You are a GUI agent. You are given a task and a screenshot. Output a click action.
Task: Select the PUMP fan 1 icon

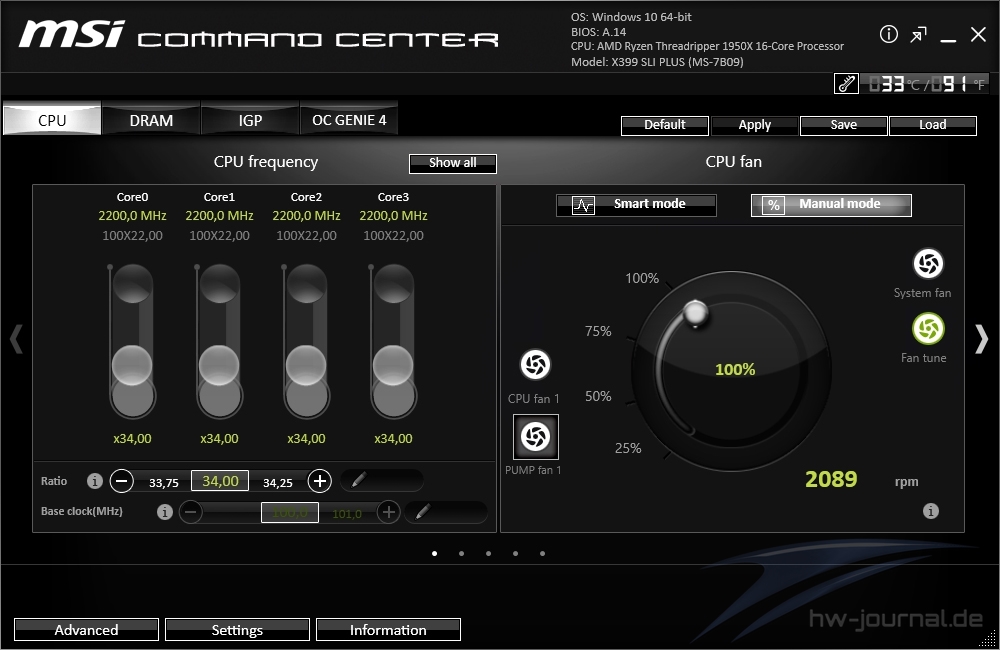[536, 437]
